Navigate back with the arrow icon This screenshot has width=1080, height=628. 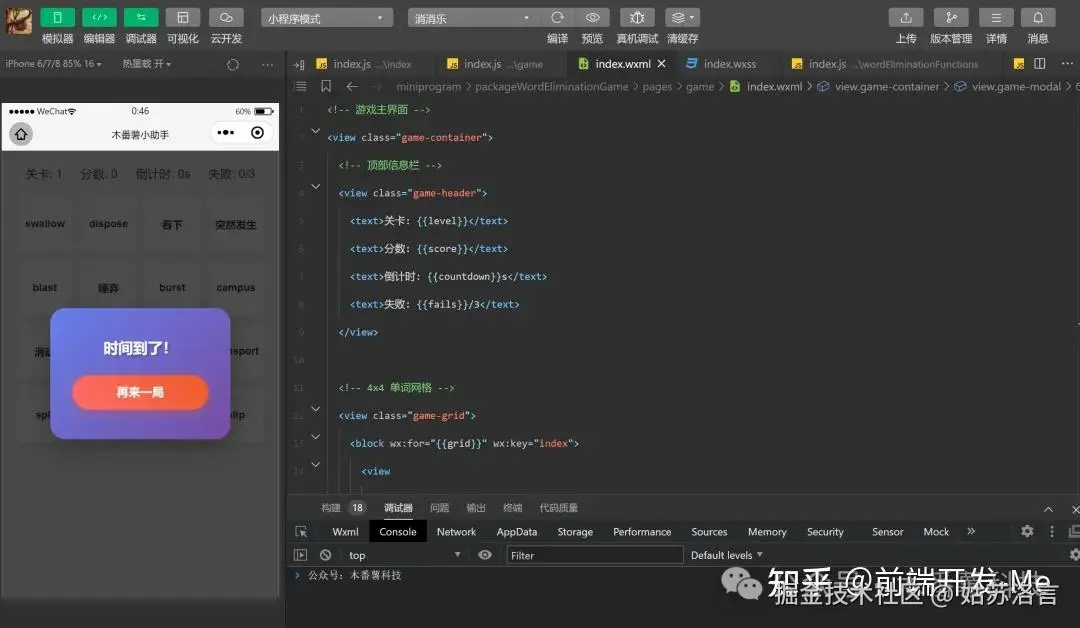352,86
